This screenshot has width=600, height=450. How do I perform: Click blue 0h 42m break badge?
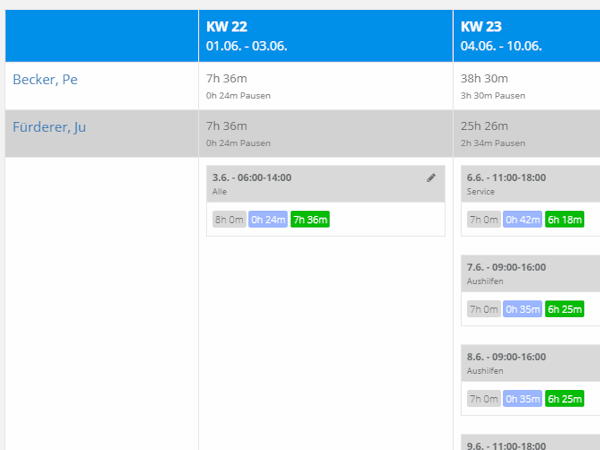[x=523, y=220]
